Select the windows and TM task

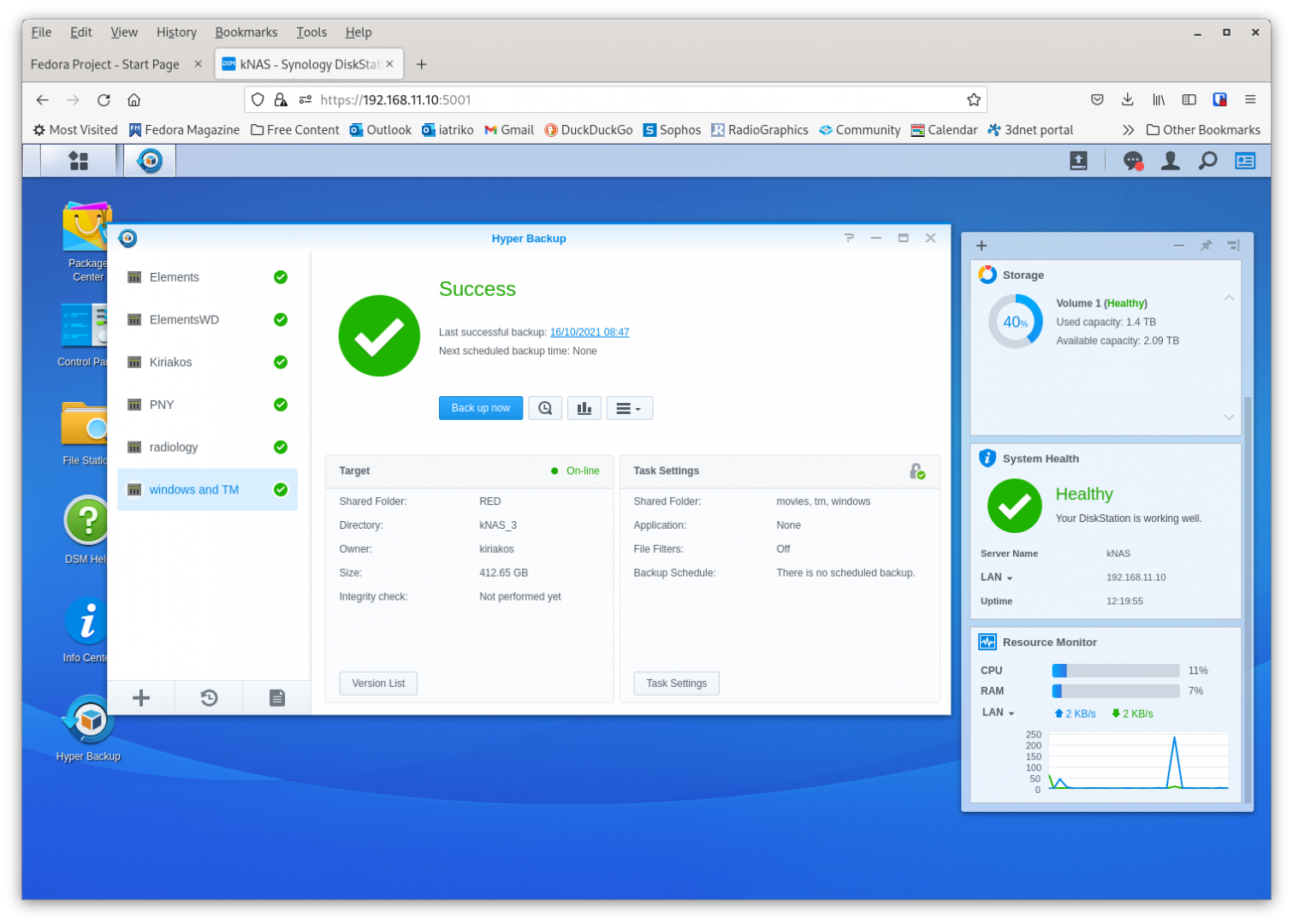click(x=207, y=489)
